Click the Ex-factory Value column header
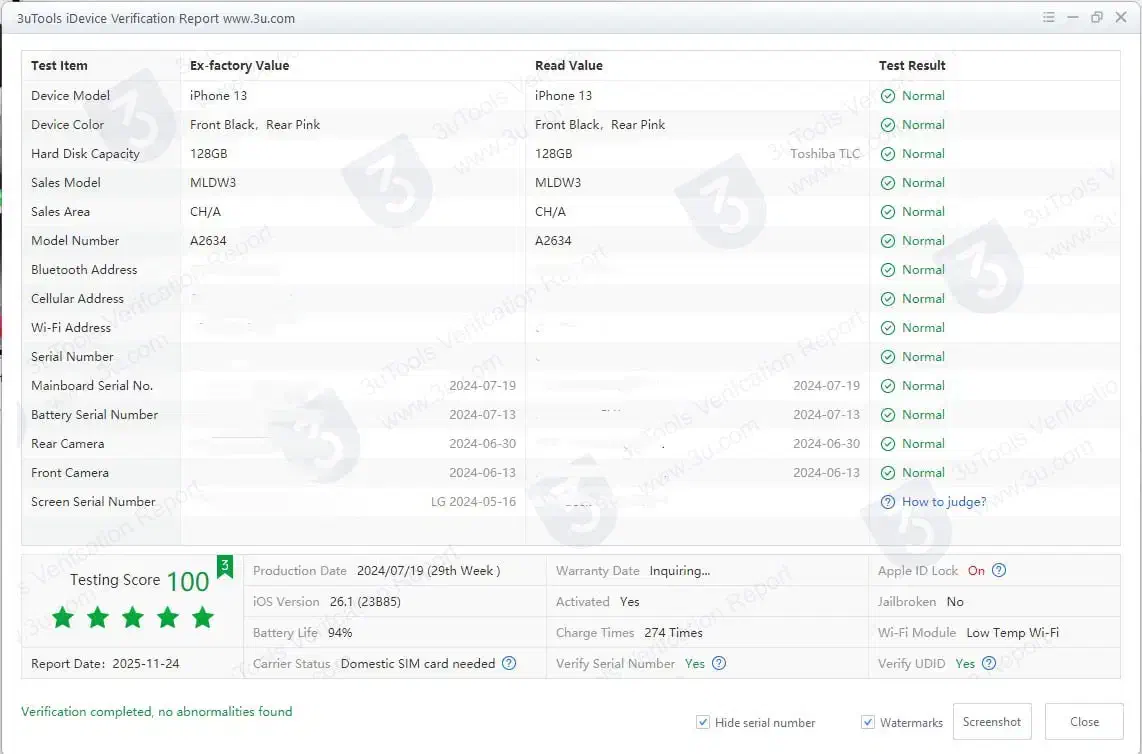The height and width of the screenshot is (754, 1142). 239,66
